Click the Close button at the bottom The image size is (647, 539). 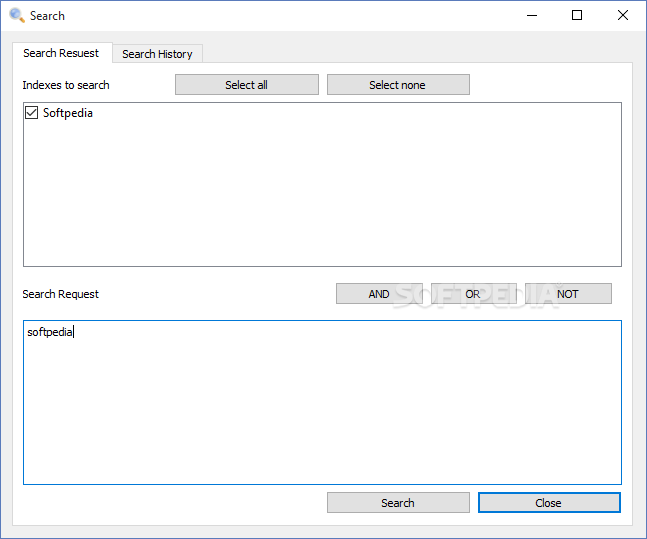549,503
